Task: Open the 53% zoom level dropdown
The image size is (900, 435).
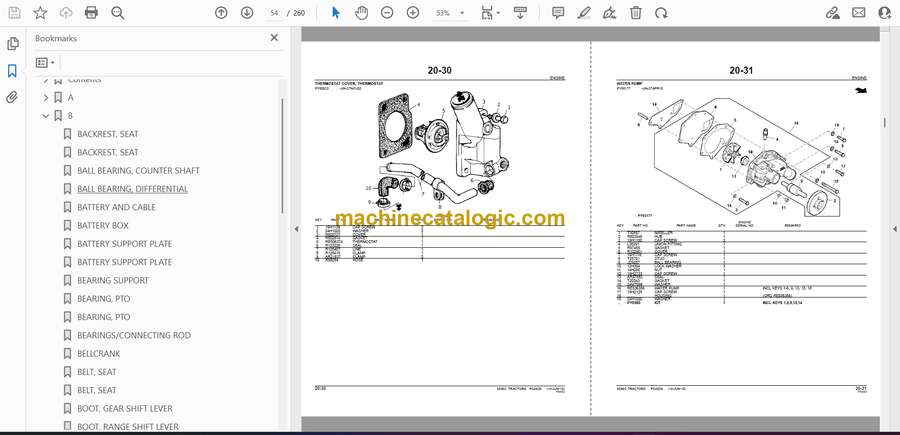Action: [448, 13]
